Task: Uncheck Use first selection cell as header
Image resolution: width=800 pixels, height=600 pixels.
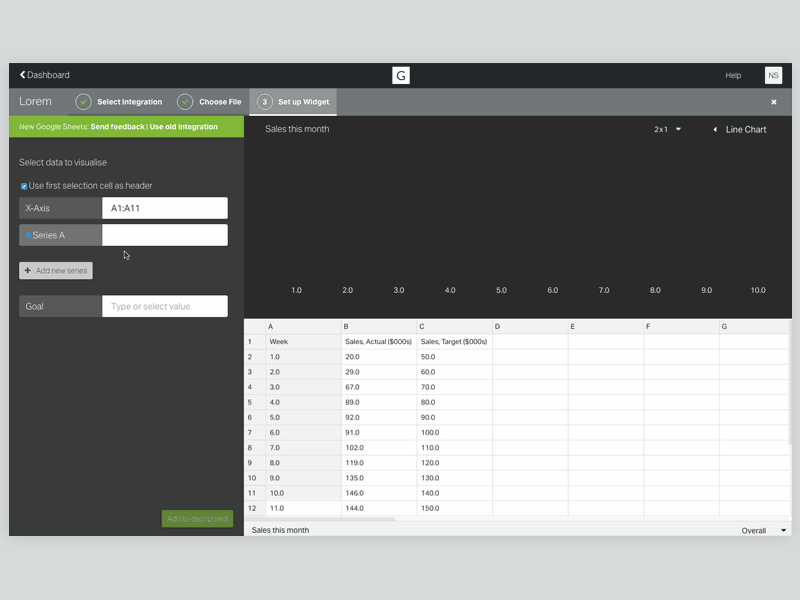Action: click(x=23, y=186)
